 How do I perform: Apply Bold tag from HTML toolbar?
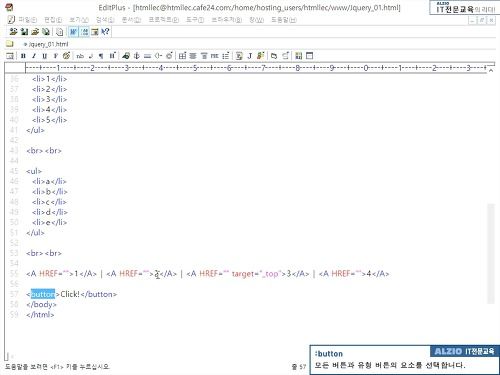tap(23, 56)
